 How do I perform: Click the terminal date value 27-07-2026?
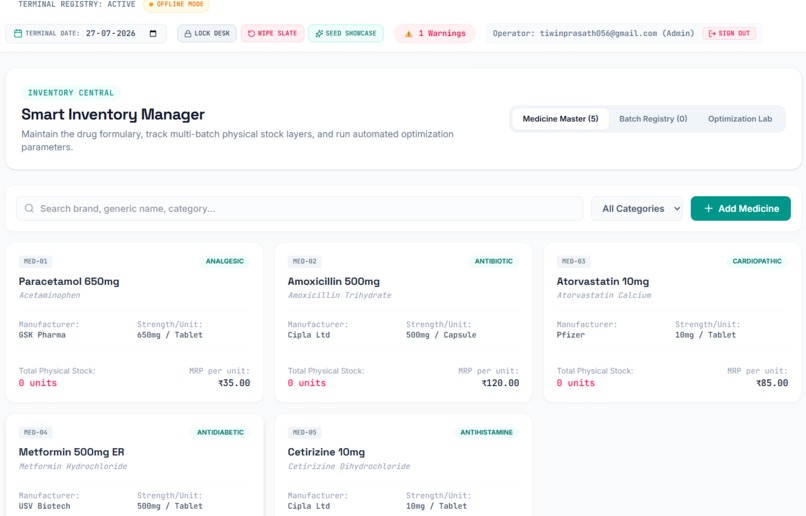[x=111, y=33]
